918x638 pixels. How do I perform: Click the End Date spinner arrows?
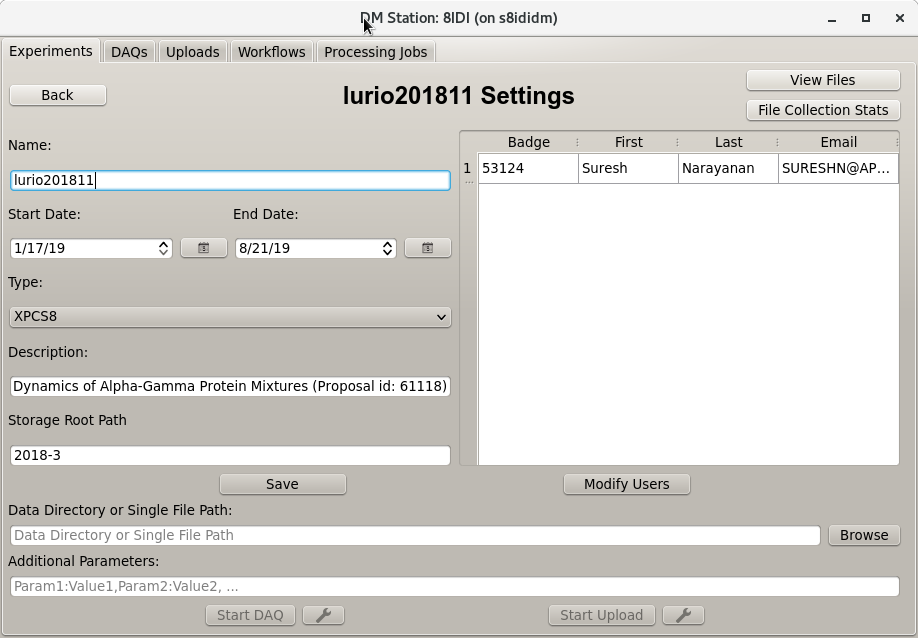pyautogui.click(x=388, y=248)
